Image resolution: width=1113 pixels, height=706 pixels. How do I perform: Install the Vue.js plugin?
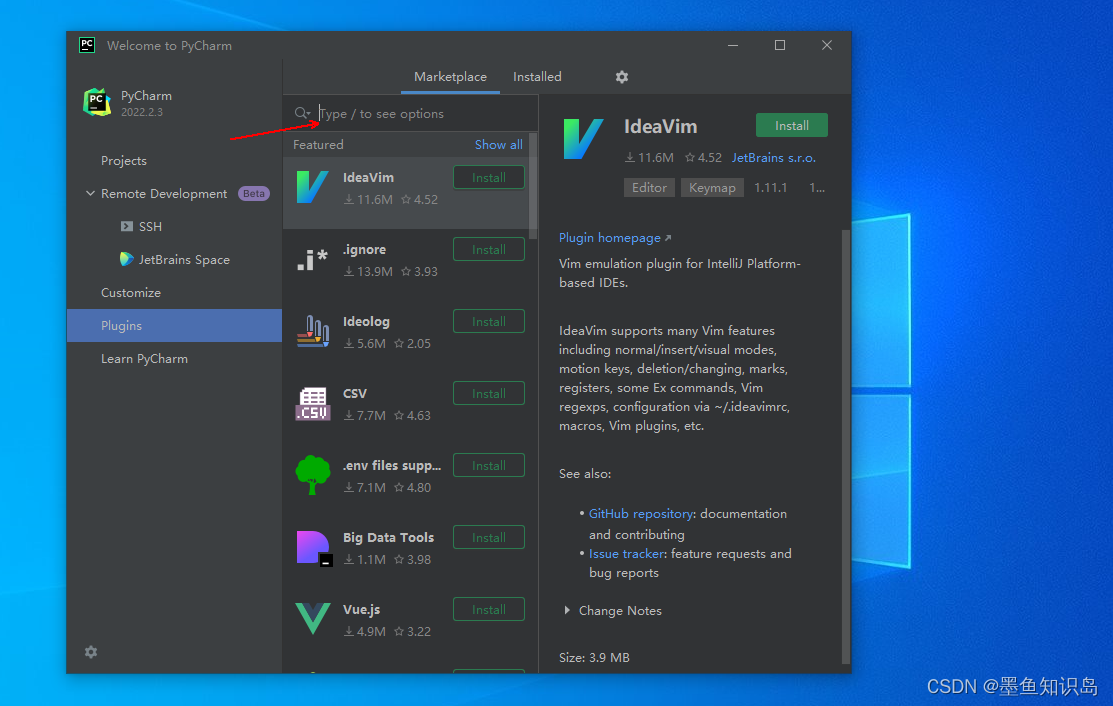click(x=488, y=610)
